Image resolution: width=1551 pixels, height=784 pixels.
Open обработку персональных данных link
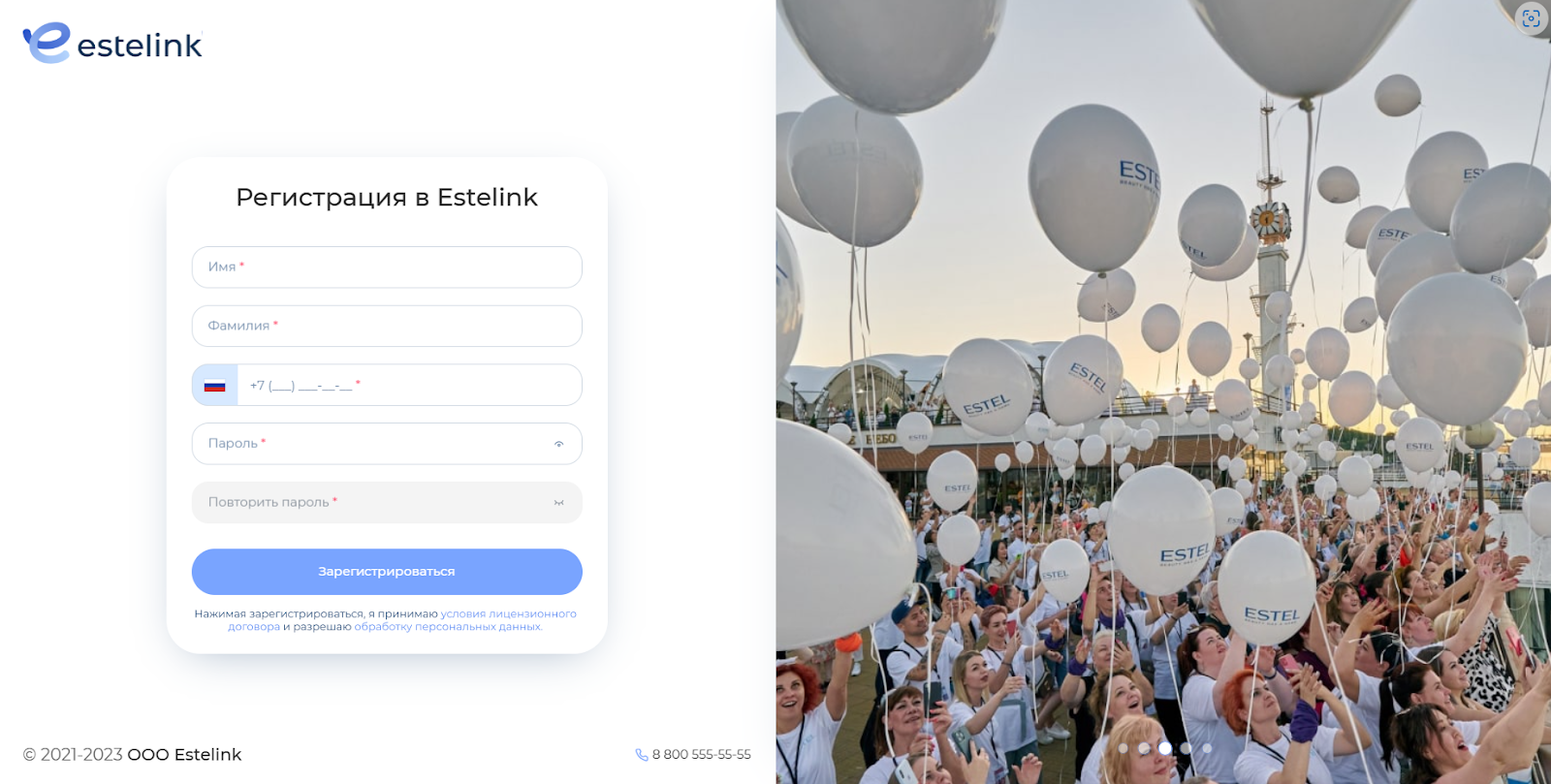click(448, 627)
